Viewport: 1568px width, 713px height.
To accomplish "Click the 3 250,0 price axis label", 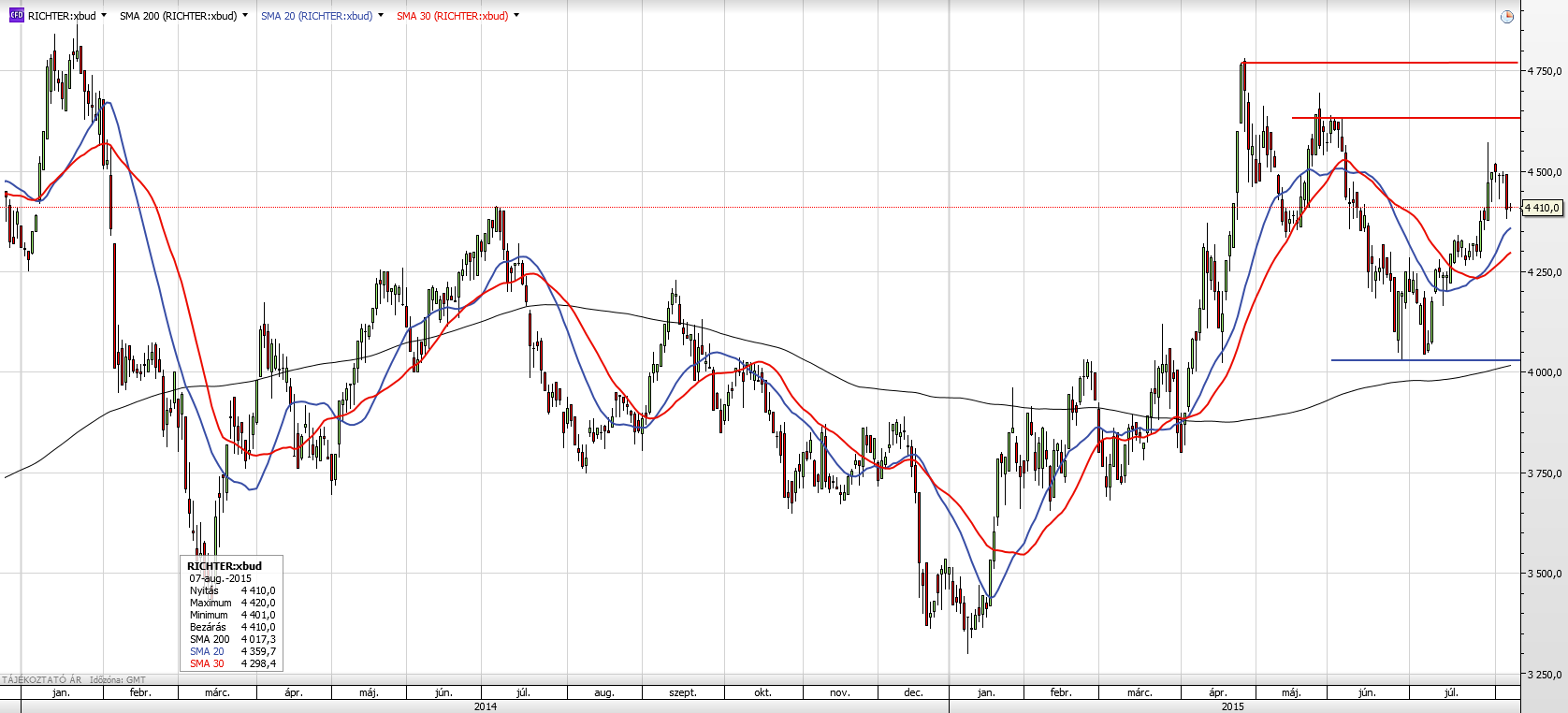I will coord(1545,675).
